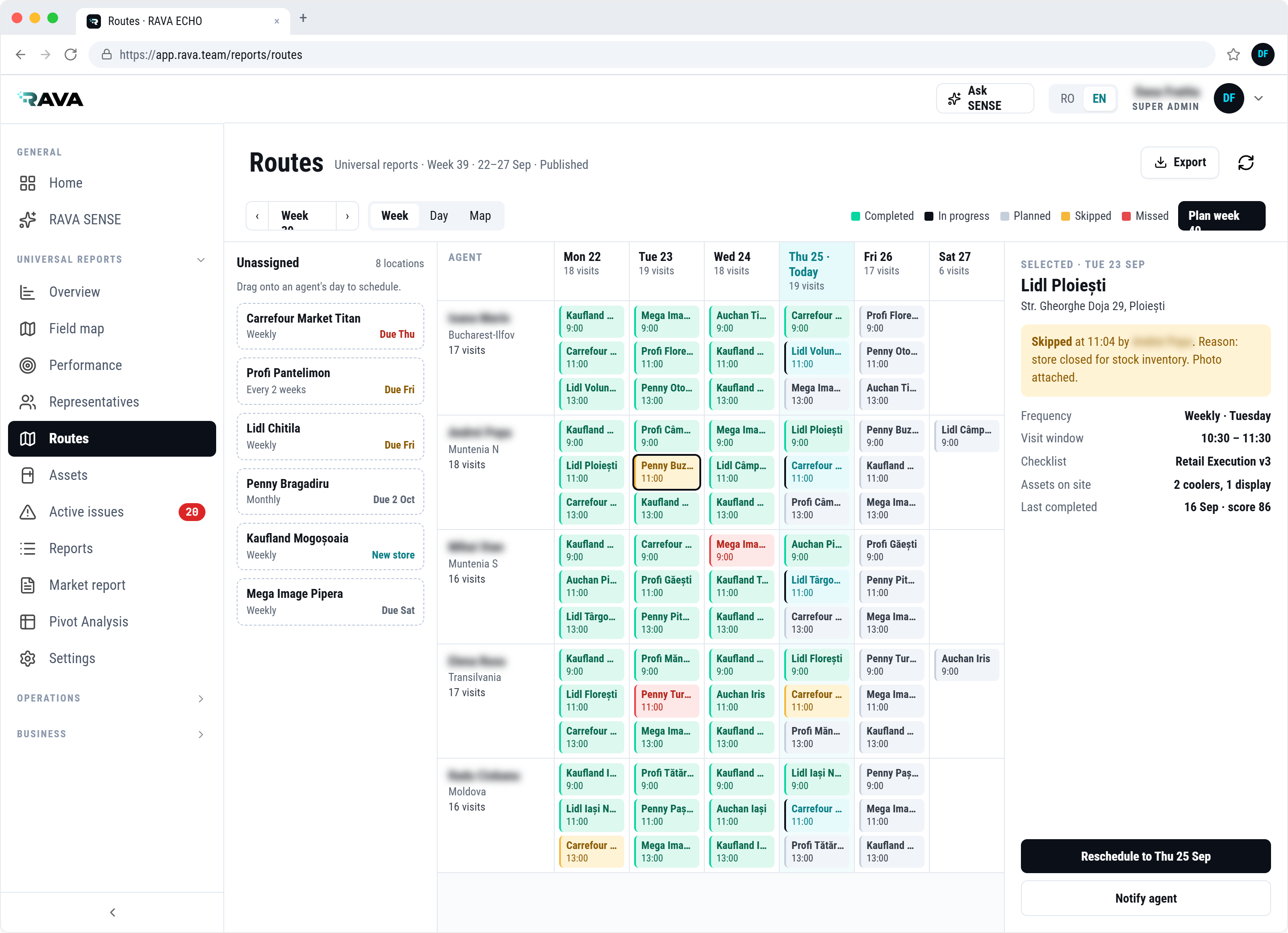Click the Missed legend swatch
1288x933 pixels.
pos(1126,216)
